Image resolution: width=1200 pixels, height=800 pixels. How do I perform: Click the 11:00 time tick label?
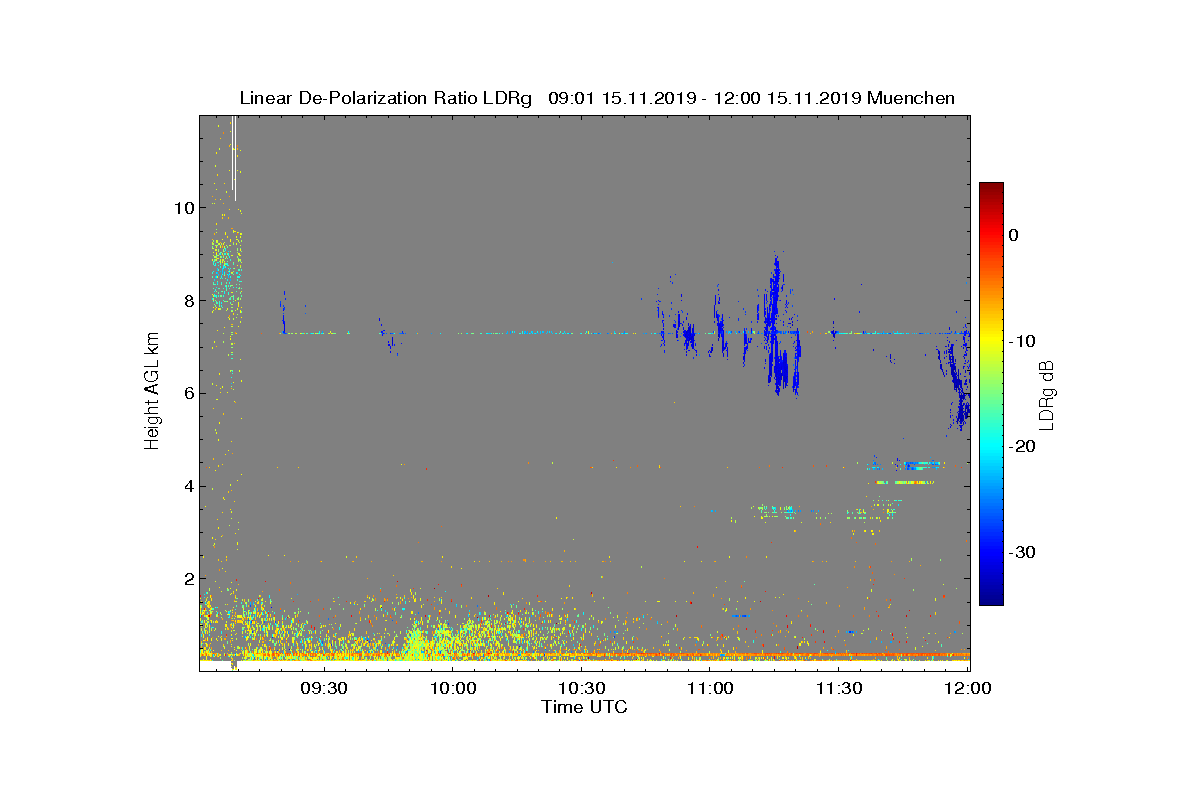click(710, 688)
